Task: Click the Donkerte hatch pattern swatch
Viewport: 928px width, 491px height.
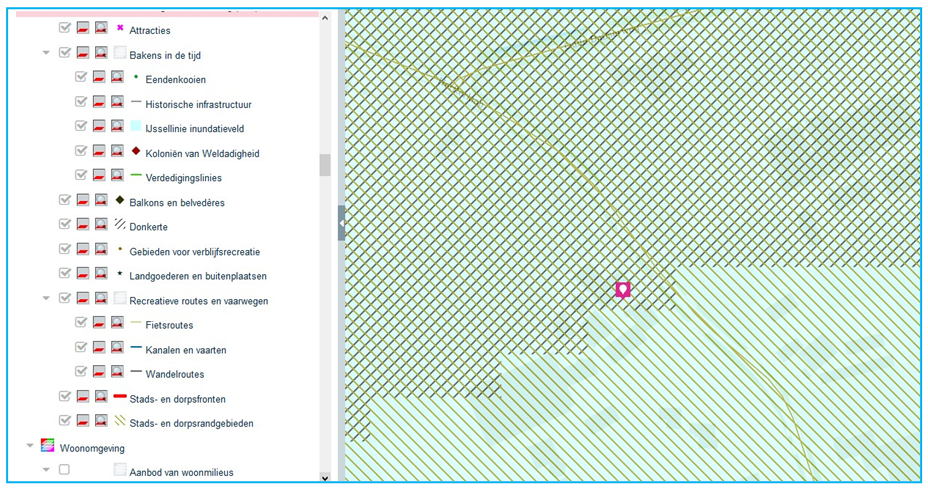Action: (120, 224)
